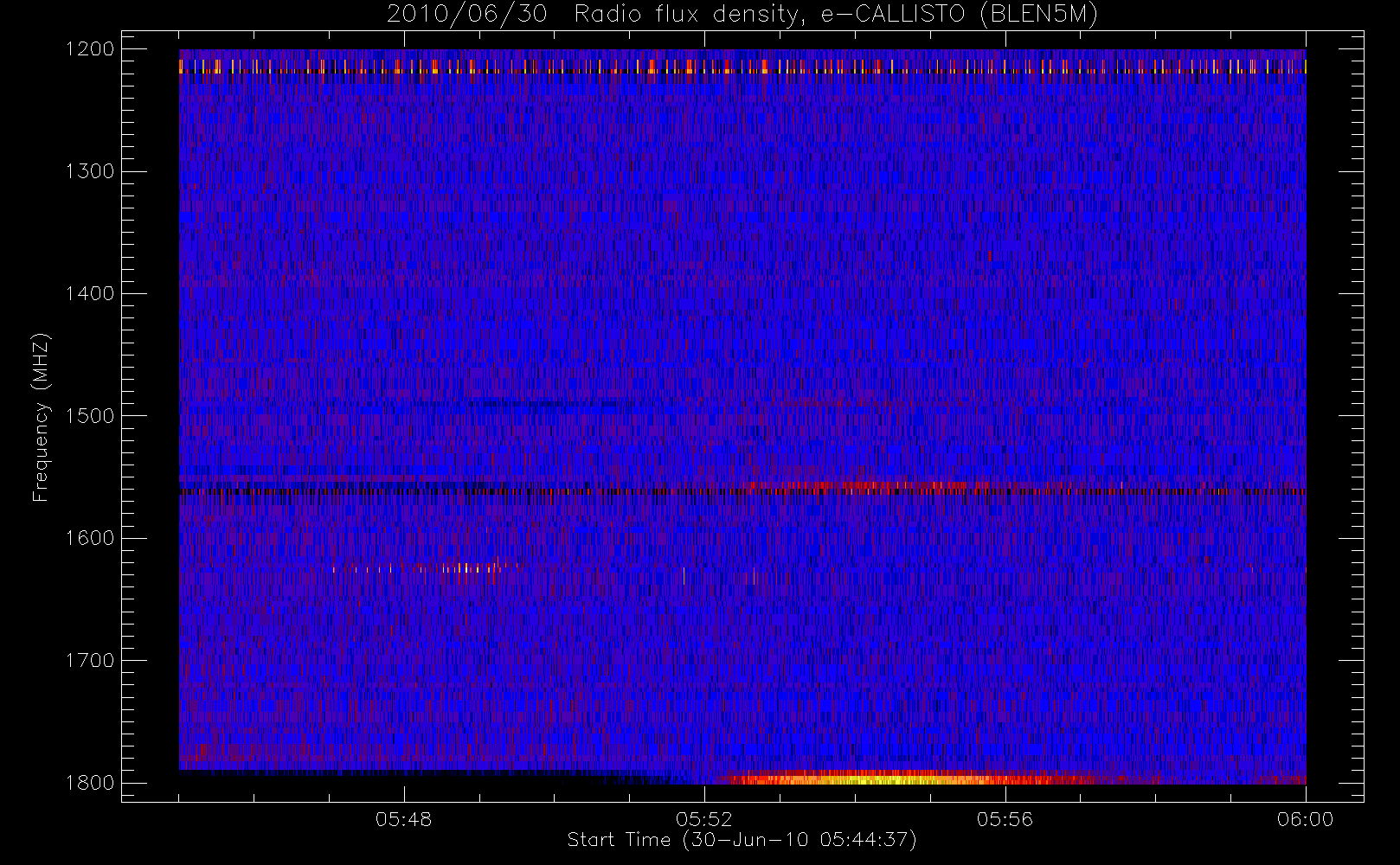Click the bright yellow burst near 1800 MHz

point(900,778)
